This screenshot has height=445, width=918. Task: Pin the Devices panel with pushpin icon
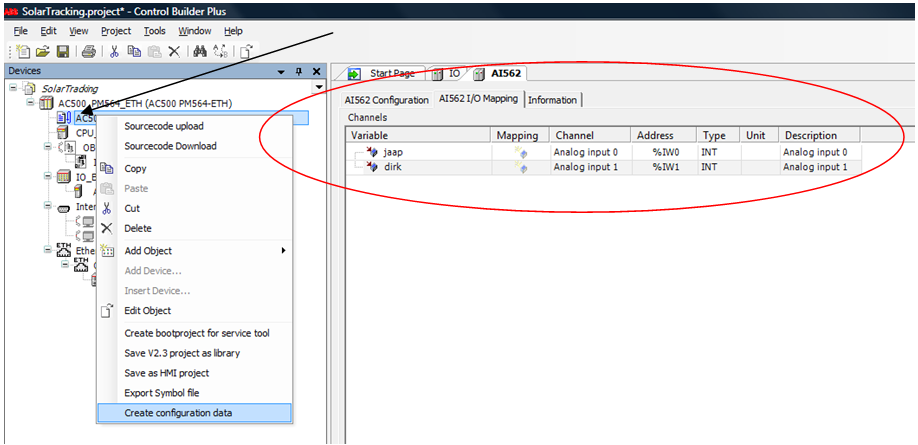[299, 72]
